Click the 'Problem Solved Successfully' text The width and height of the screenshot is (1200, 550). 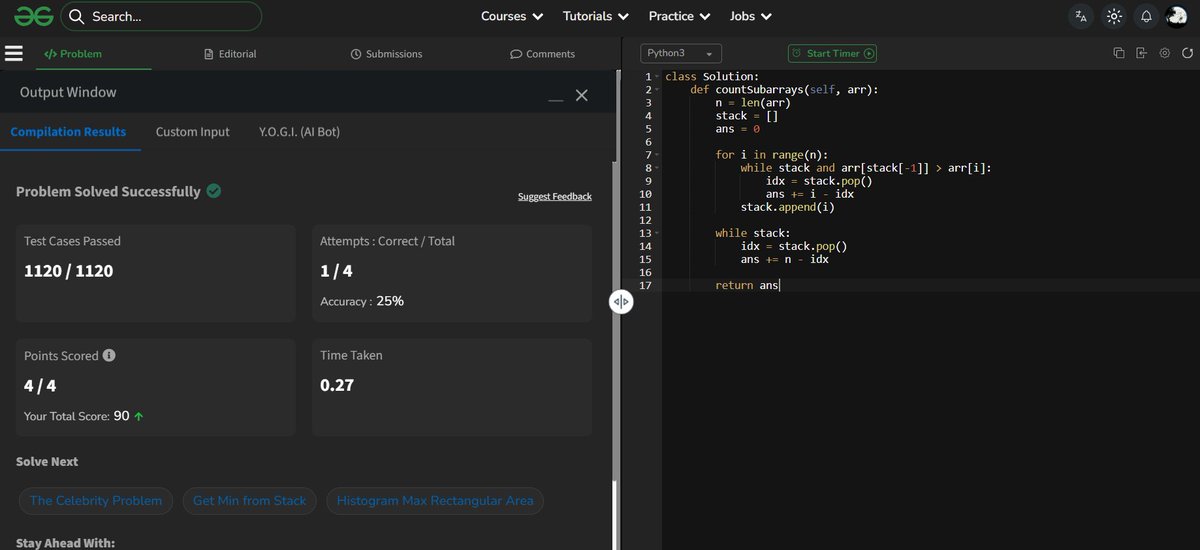click(108, 191)
